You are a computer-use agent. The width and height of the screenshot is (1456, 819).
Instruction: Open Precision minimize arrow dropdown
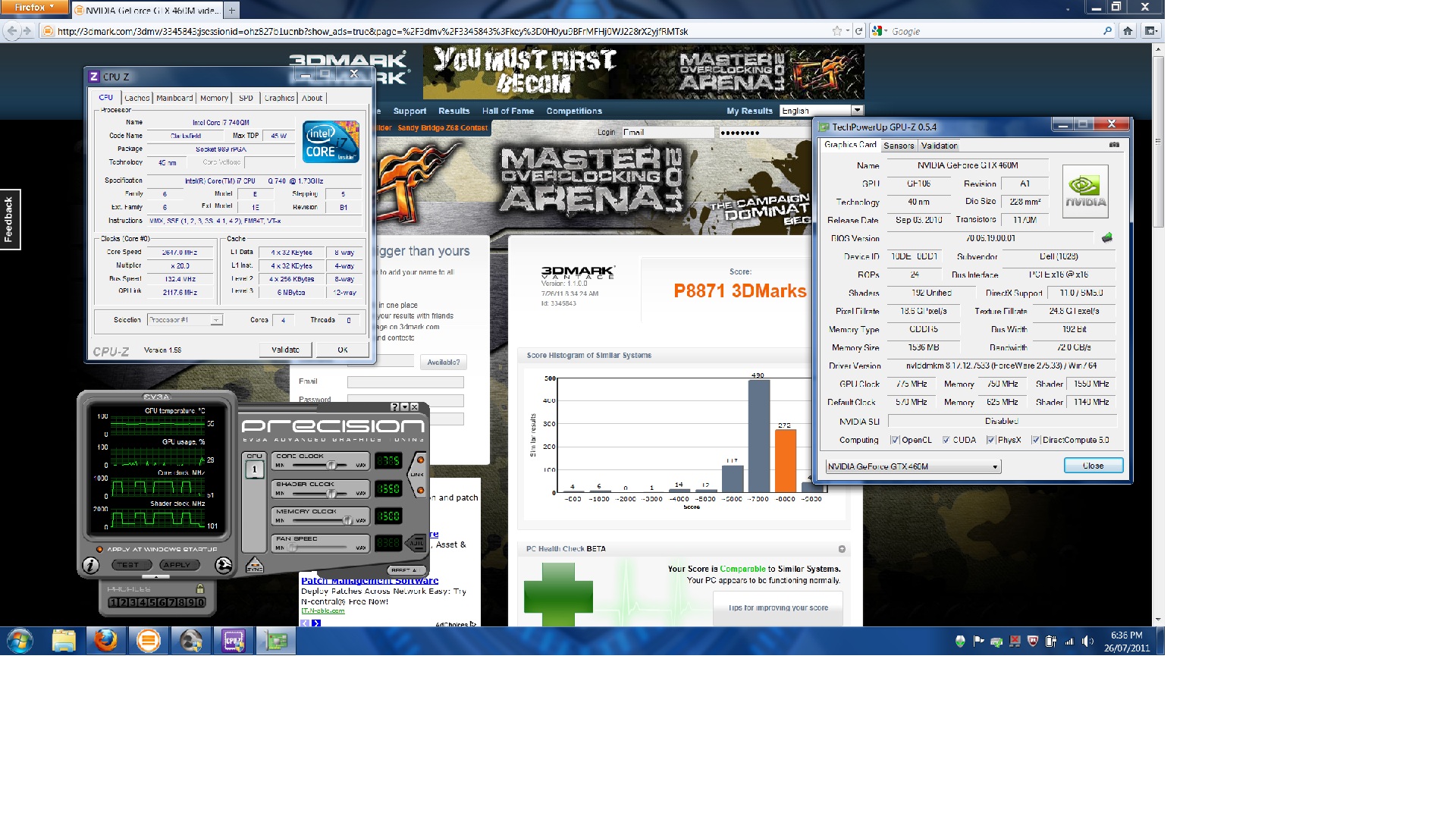point(405,407)
